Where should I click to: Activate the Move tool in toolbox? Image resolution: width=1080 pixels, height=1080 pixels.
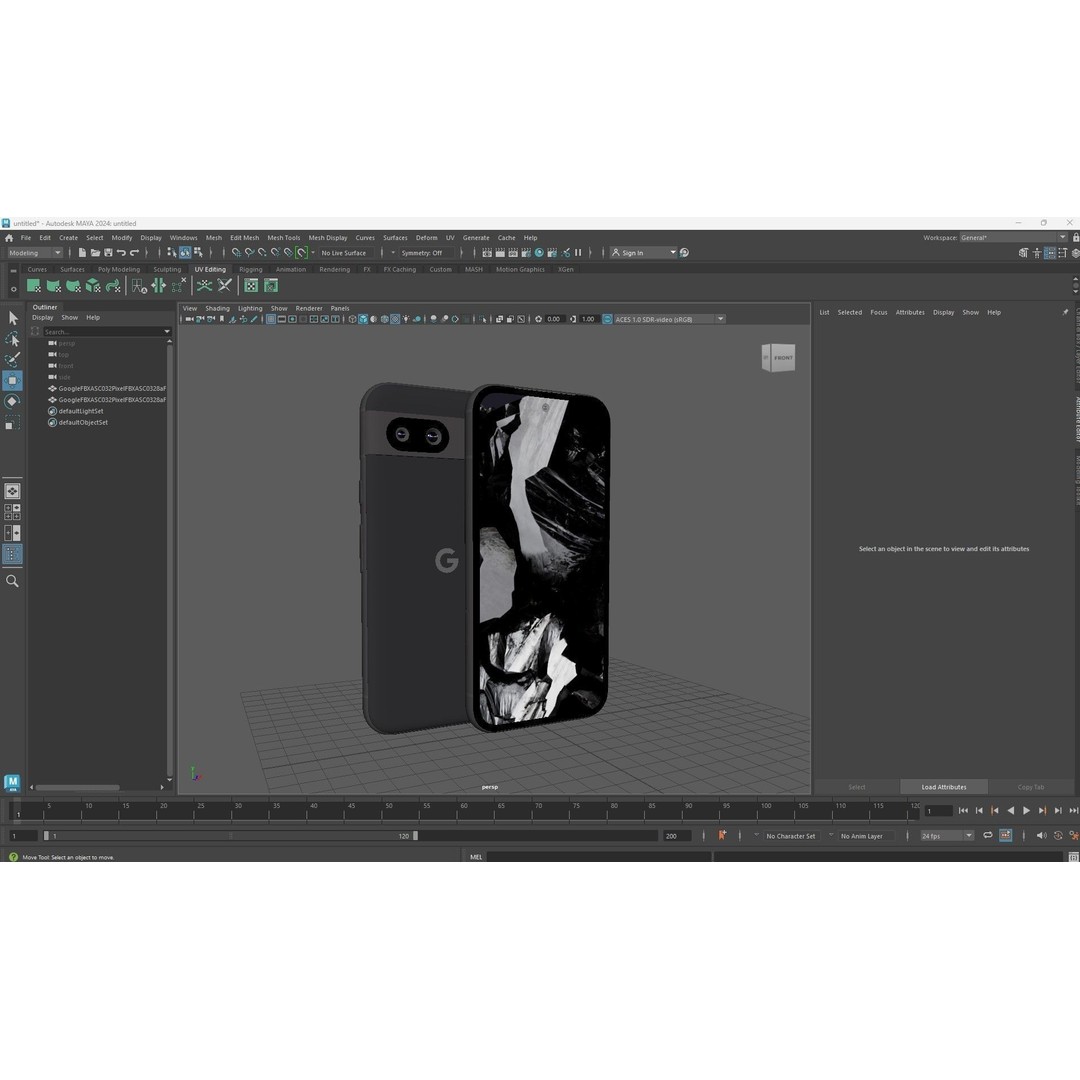[12, 380]
